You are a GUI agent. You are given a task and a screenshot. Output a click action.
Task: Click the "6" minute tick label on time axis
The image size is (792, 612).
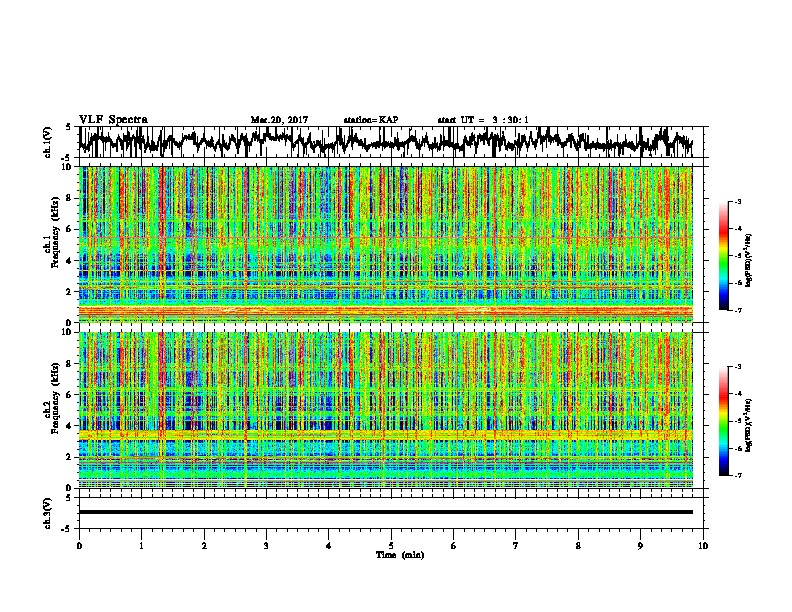click(454, 546)
